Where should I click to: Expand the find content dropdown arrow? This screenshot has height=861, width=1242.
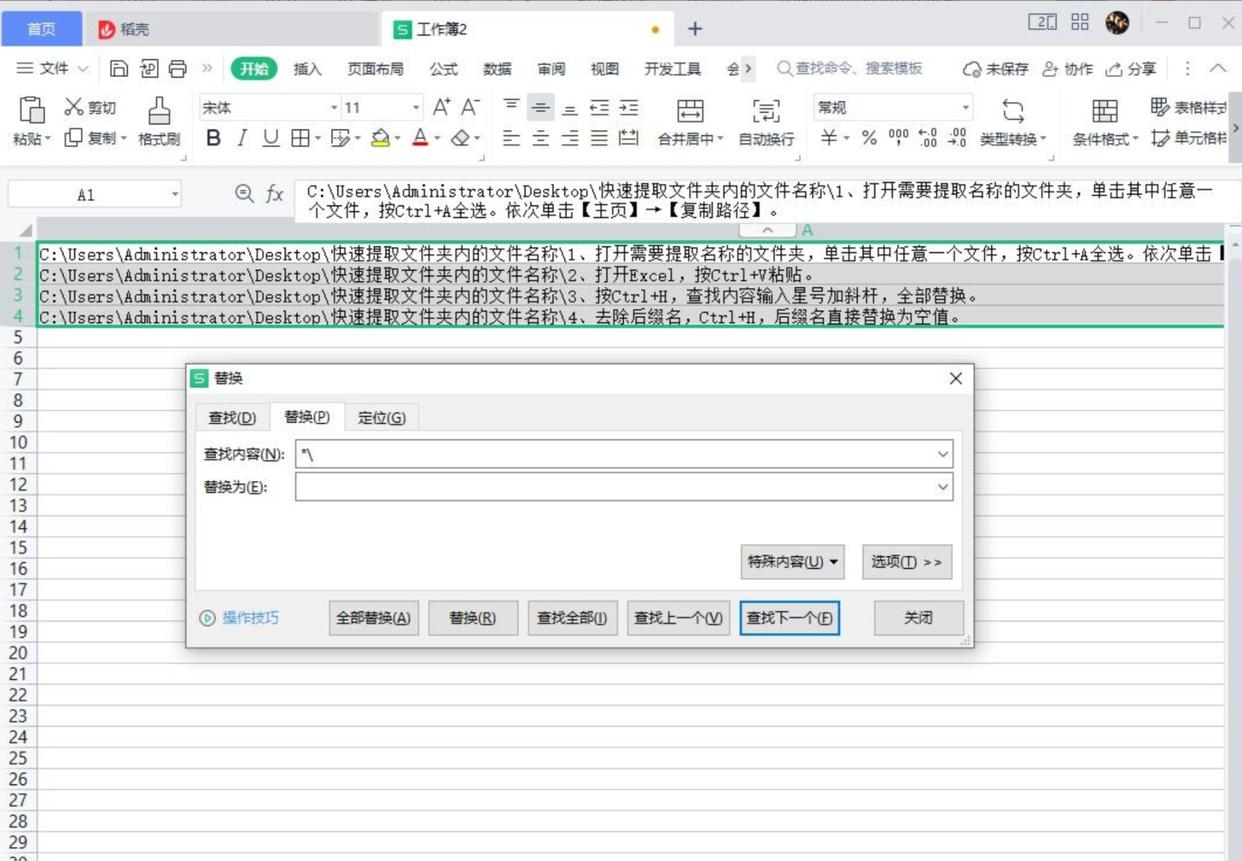click(942, 454)
